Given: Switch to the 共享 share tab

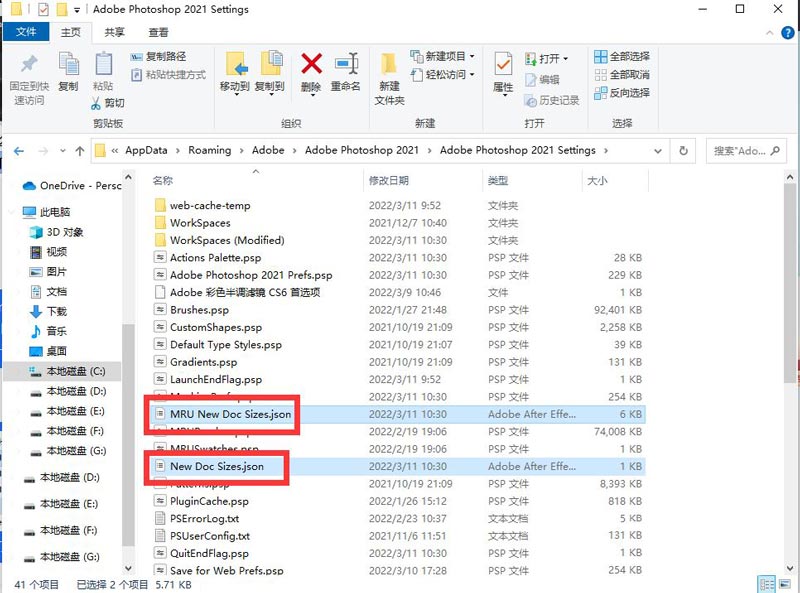Looking at the screenshot, I should (x=114, y=32).
